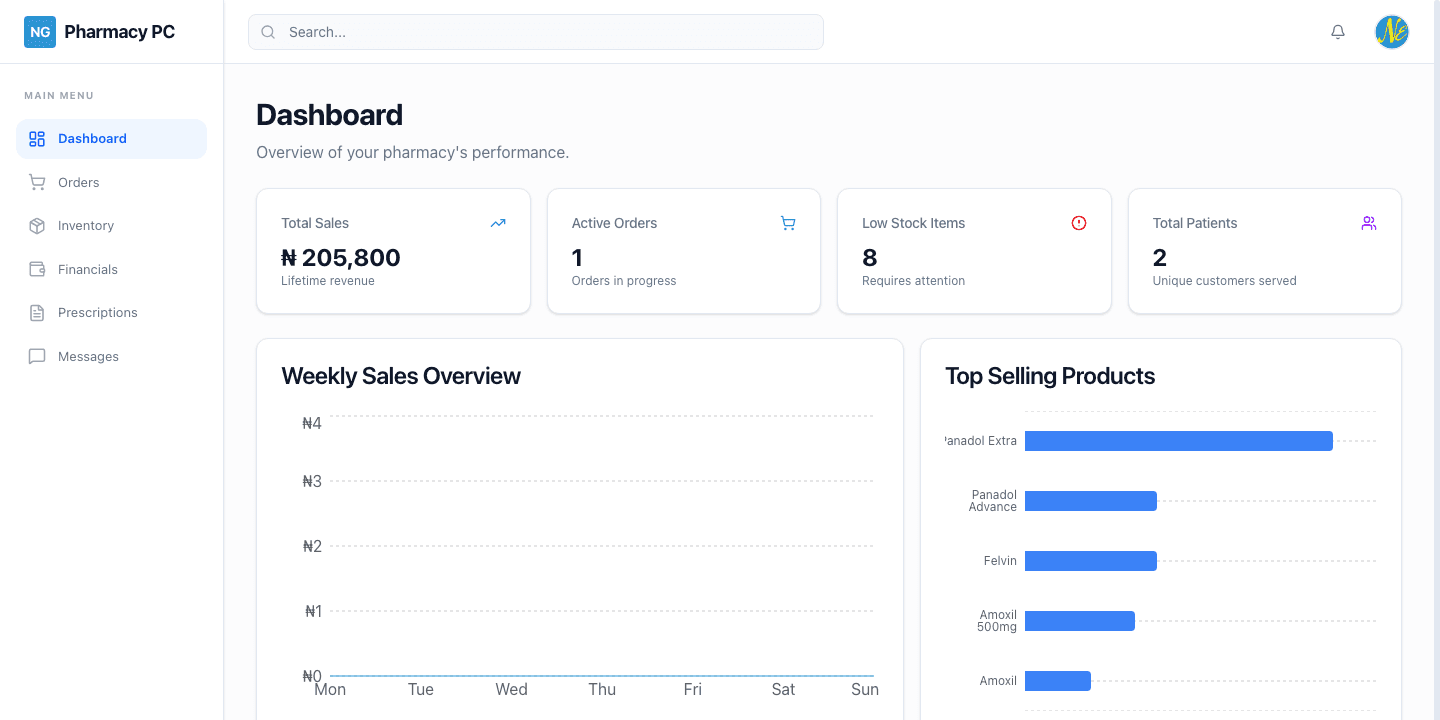
Task: Click the Top Selling Products heading
Action: [1050, 376]
